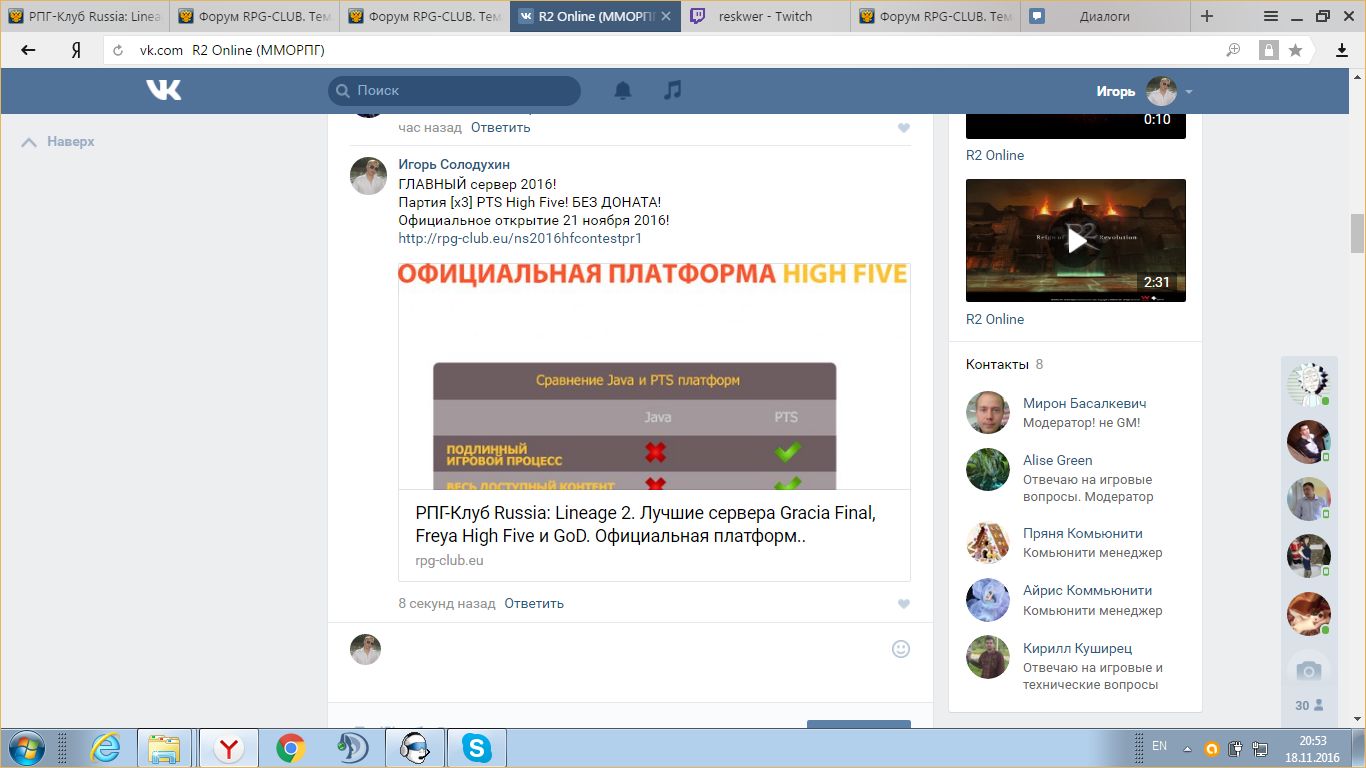Open the rpg-club.eu/ns2016hfcontestpr1 link
The height and width of the screenshot is (768, 1366).
click(x=519, y=238)
